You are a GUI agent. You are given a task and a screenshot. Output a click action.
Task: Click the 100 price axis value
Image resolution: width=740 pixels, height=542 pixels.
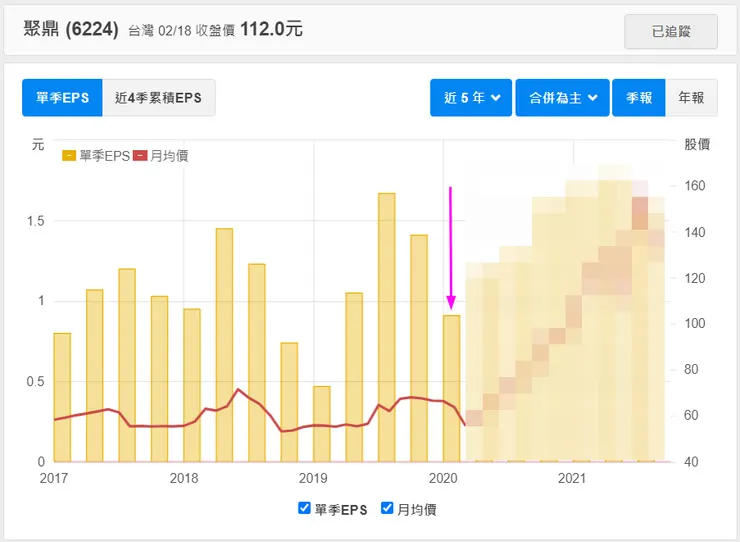(x=695, y=323)
